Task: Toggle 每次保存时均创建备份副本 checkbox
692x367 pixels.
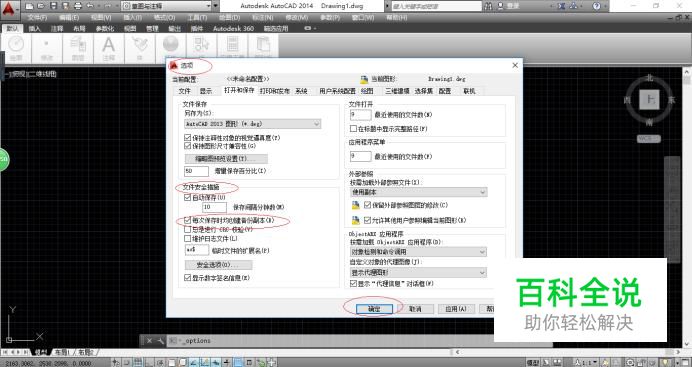Action: pos(188,220)
